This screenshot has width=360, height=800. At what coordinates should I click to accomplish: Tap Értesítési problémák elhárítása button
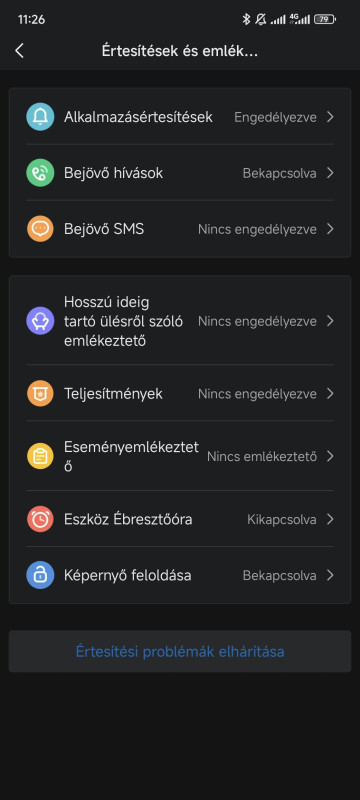tap(180, 652)
